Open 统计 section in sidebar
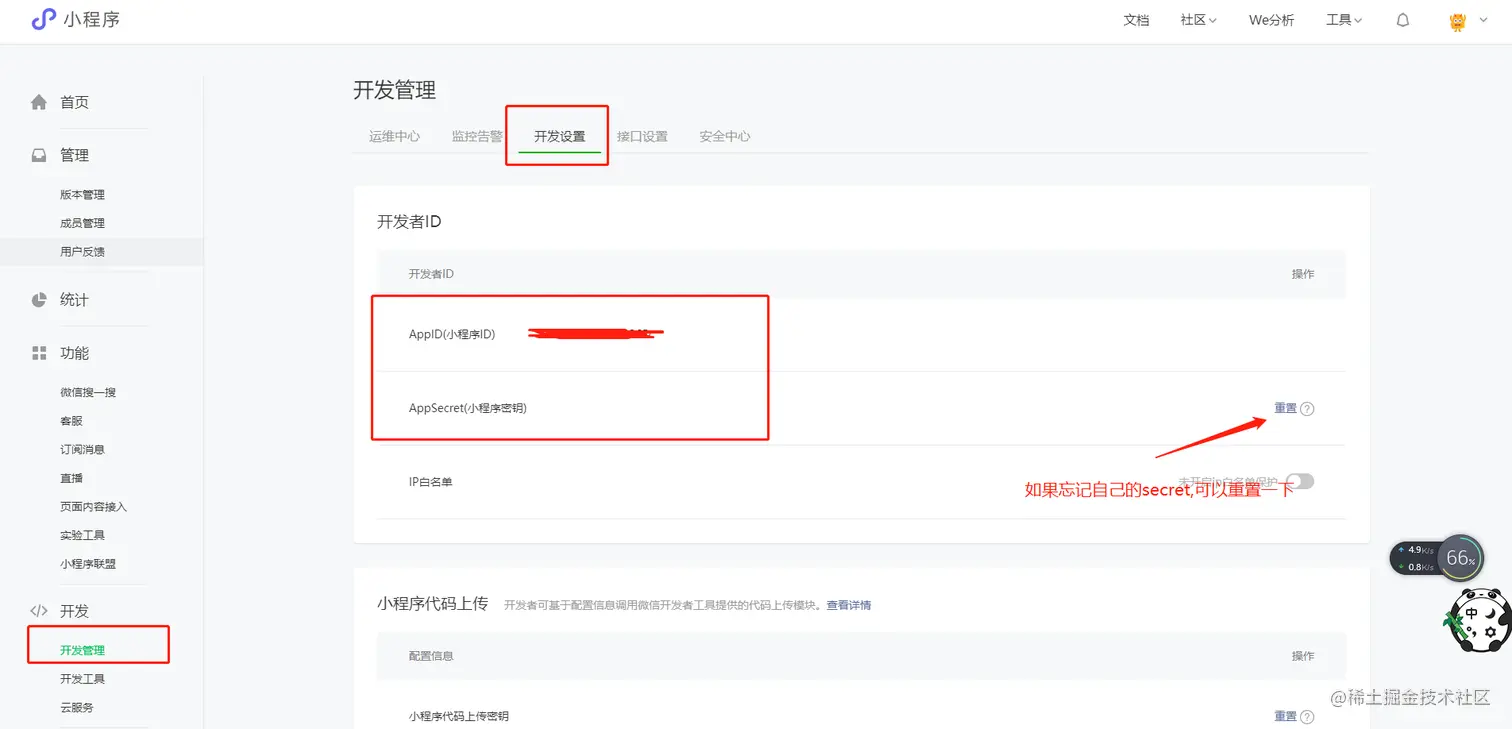This screenshot has height=729, width=1512. click(75, 300)
